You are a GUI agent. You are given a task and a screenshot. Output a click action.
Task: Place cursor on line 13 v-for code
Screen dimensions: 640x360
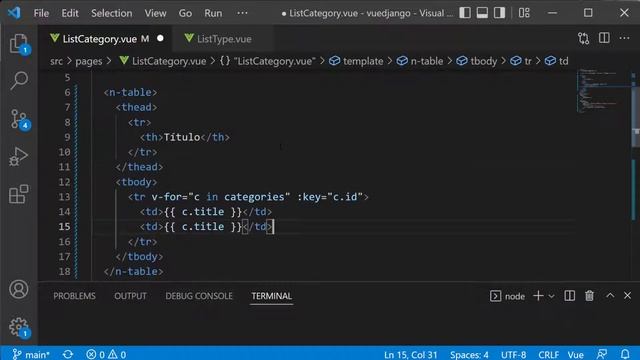coord(248,197)
